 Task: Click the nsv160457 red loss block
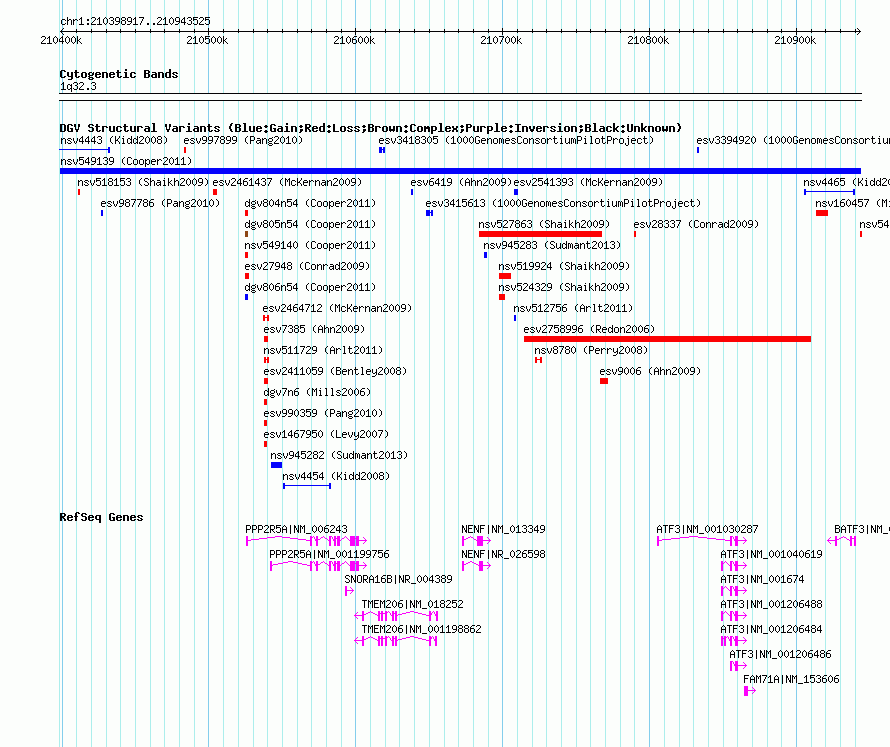coord(822,213)
